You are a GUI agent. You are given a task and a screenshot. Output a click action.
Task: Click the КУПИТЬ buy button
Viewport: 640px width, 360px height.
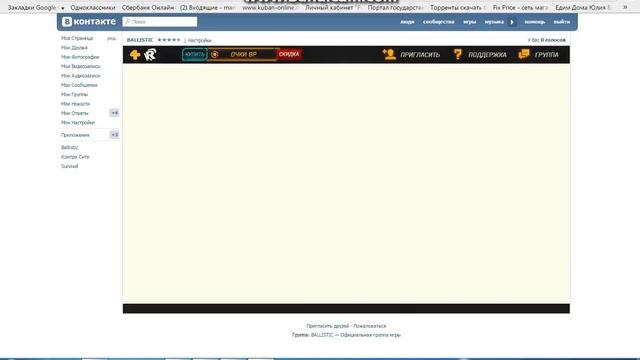tap(195, 54)
